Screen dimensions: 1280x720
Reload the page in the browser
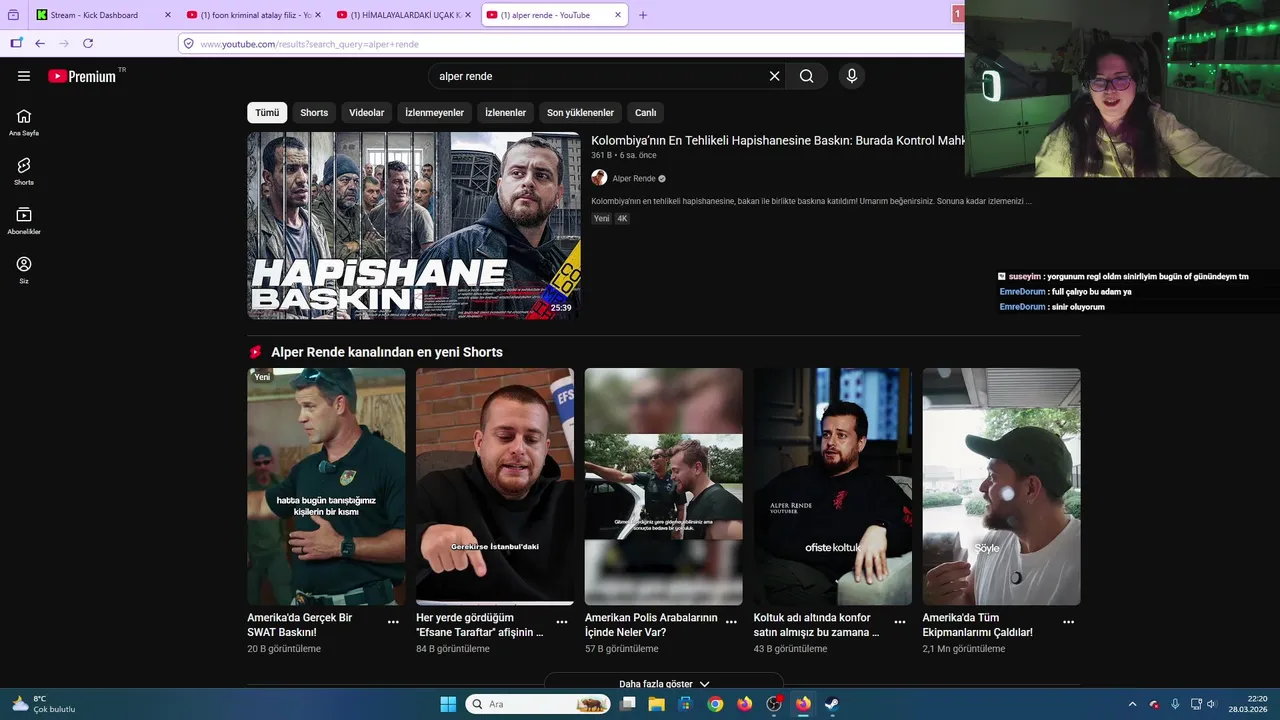point(88,43)
